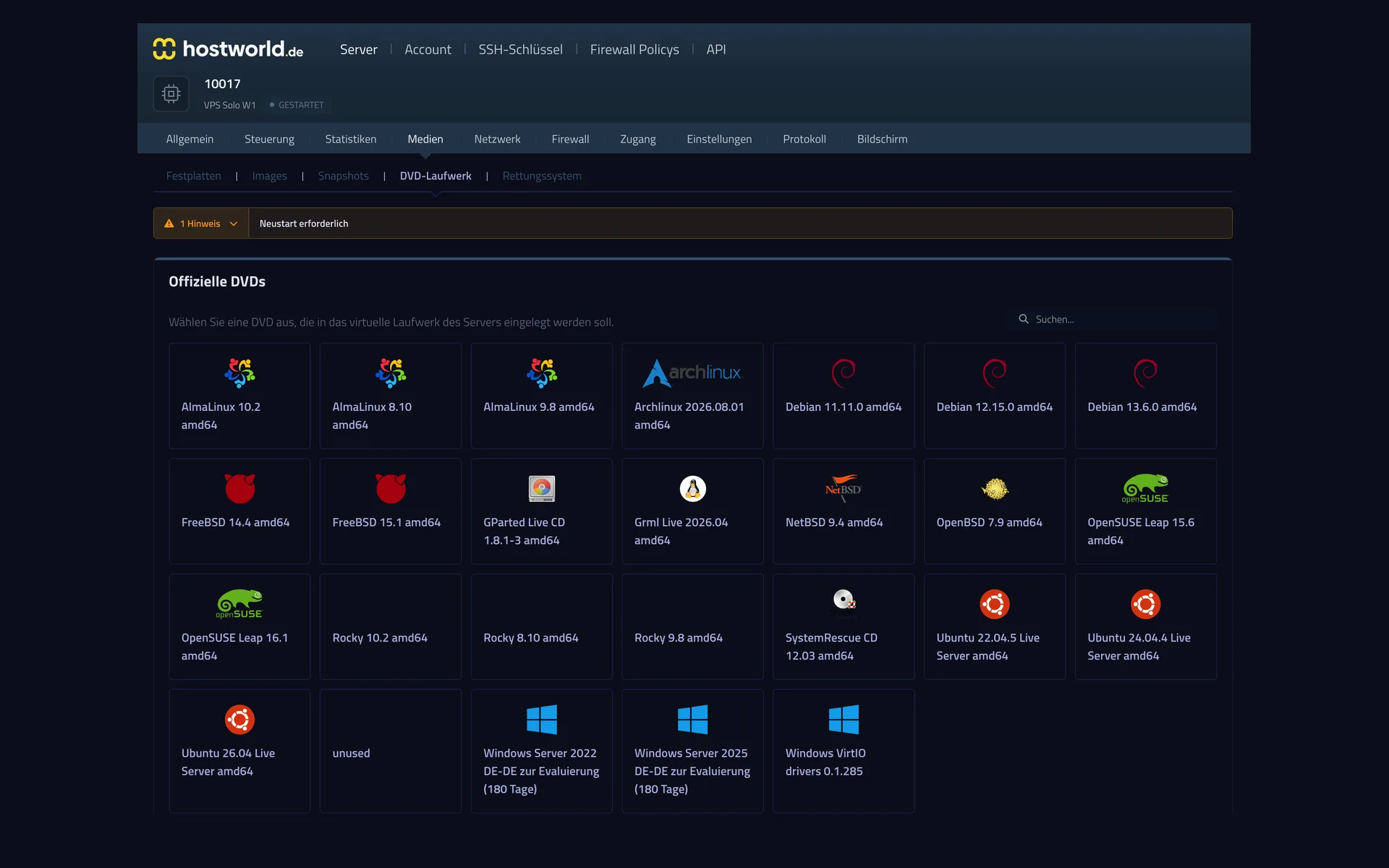Select the SystemRescue CD disc icon

844,601
